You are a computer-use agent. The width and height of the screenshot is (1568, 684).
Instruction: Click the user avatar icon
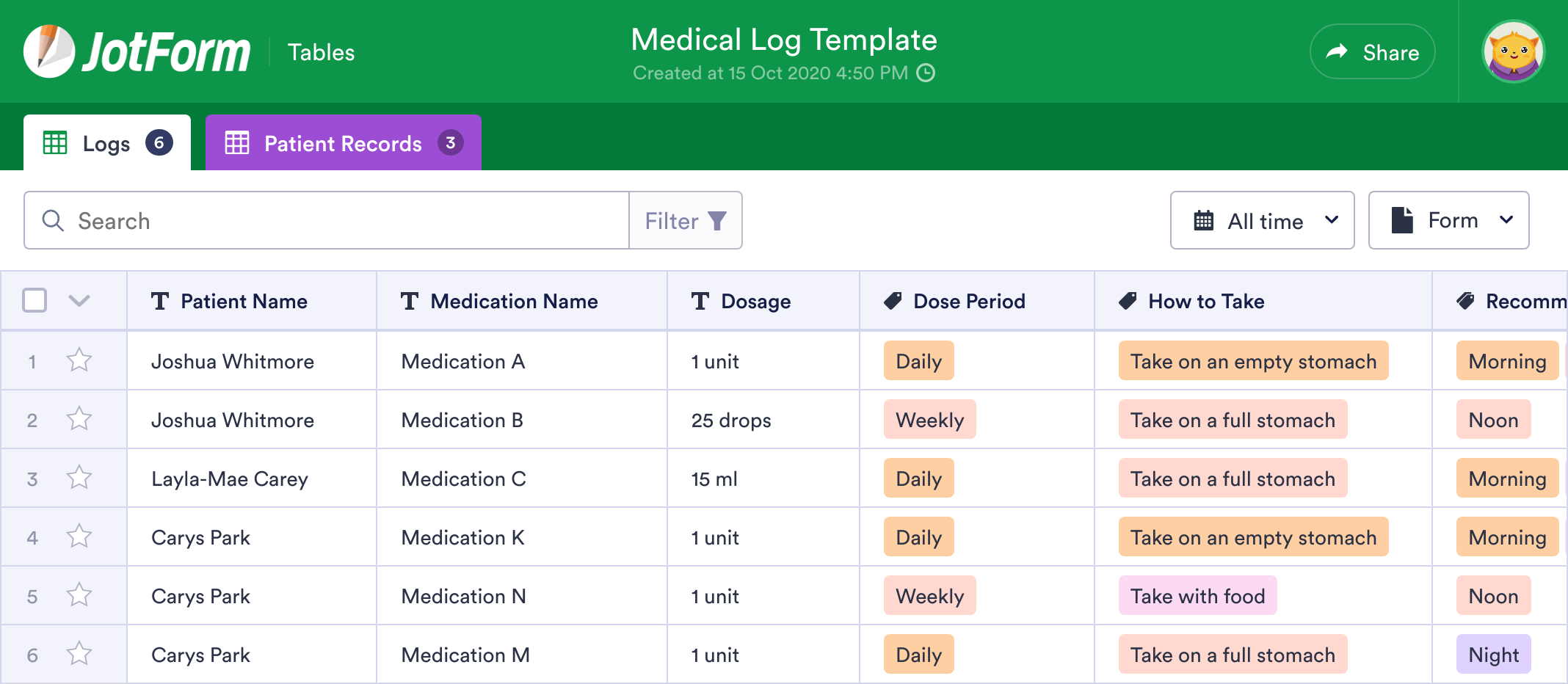pos(1513,51)
